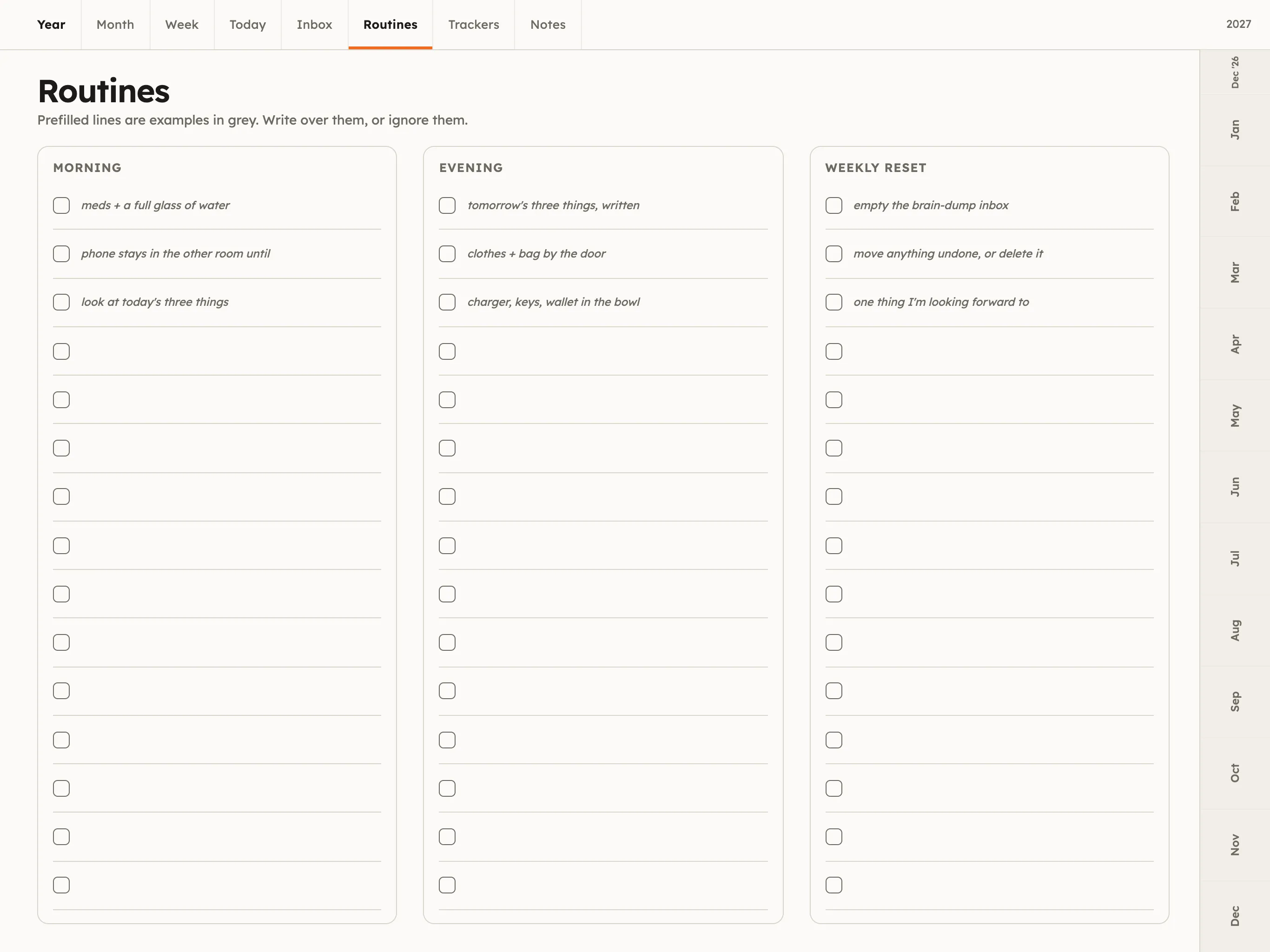Check 'one thing I'm looking forward to'
1270x952 pixels.
833,302
